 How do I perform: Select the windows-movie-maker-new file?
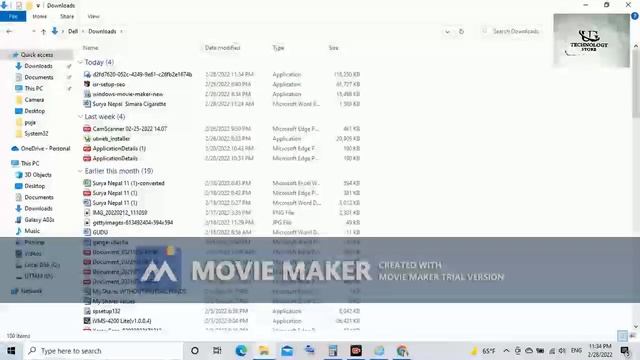tap(127, 94)
